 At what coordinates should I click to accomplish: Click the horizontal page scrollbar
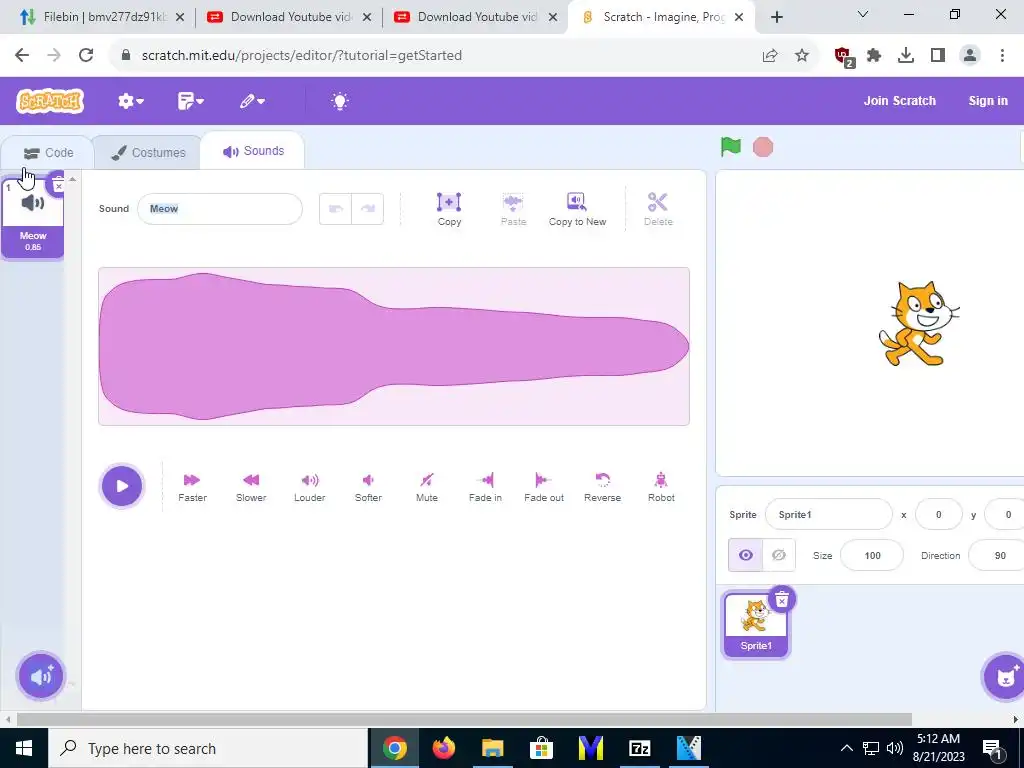464,719
